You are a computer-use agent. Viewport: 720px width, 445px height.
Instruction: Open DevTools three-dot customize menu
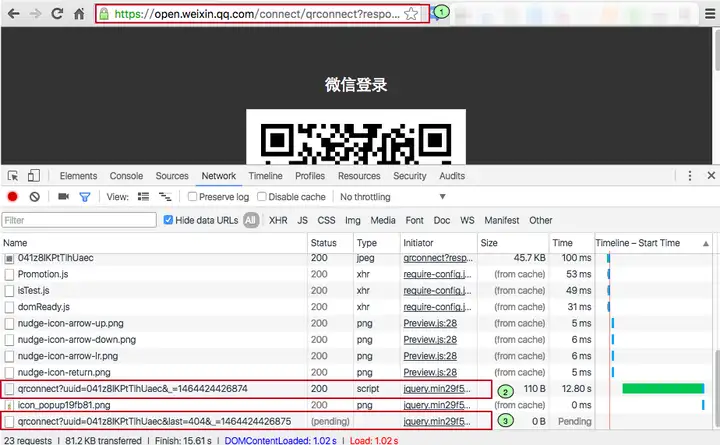[690, 175]
